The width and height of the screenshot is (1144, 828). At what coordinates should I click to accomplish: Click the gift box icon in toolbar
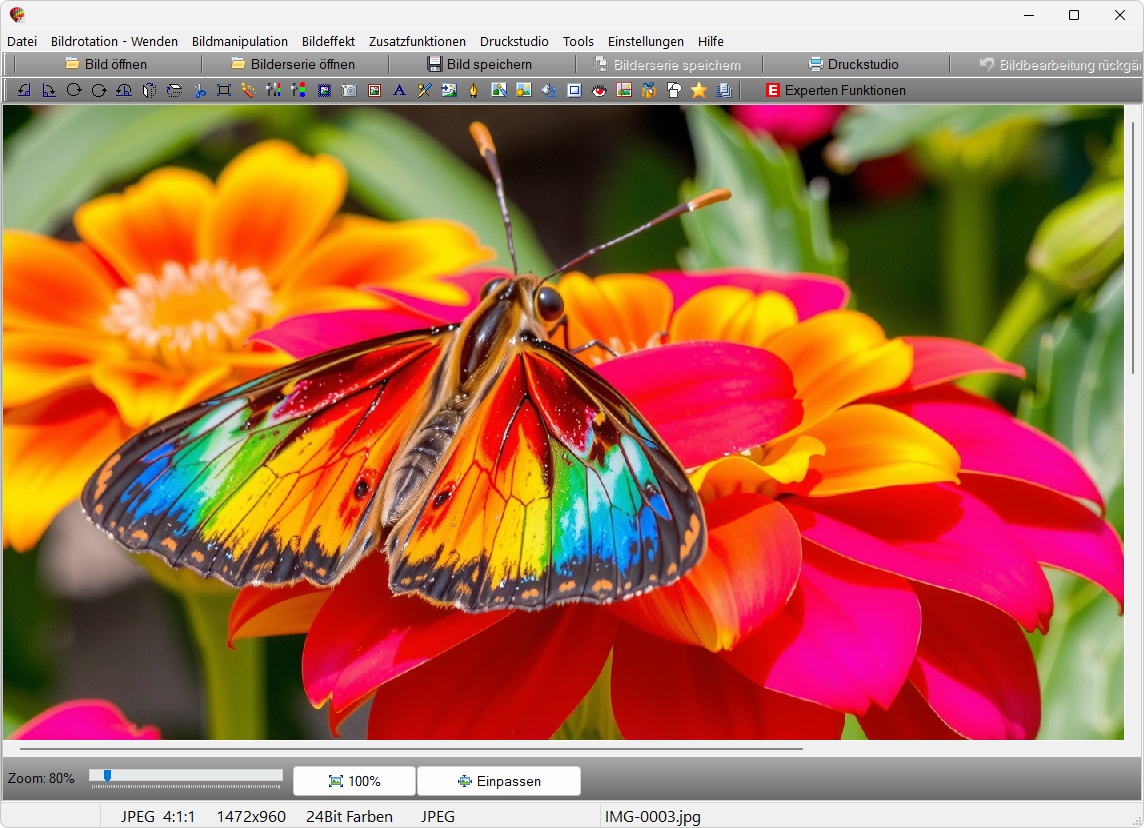point(649,90)
